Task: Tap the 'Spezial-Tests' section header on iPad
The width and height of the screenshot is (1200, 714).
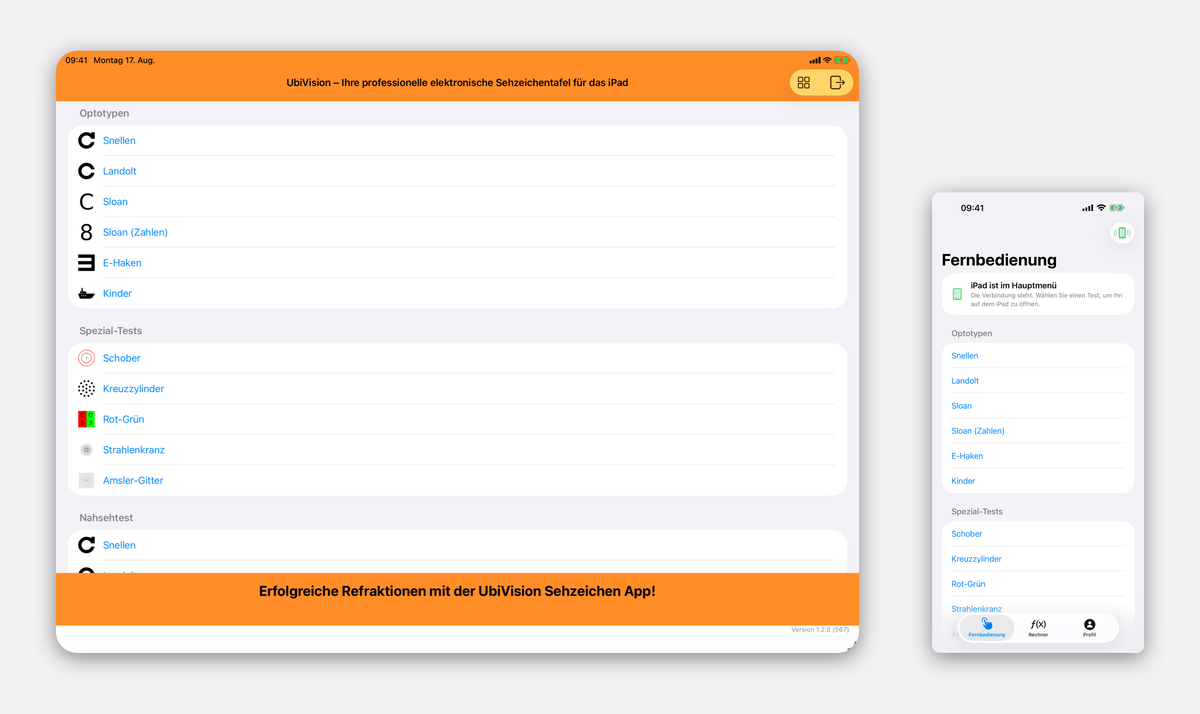Action: pyautogui.click(x=110, y=330)
